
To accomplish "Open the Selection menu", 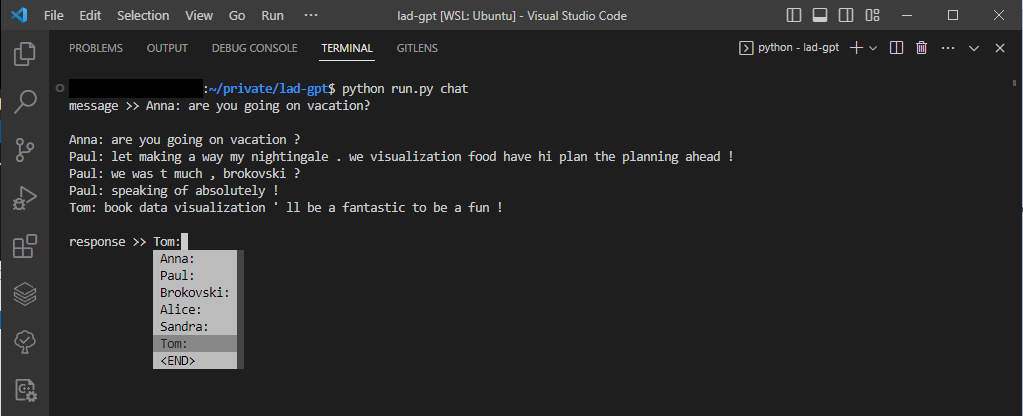I will [143, 16].
